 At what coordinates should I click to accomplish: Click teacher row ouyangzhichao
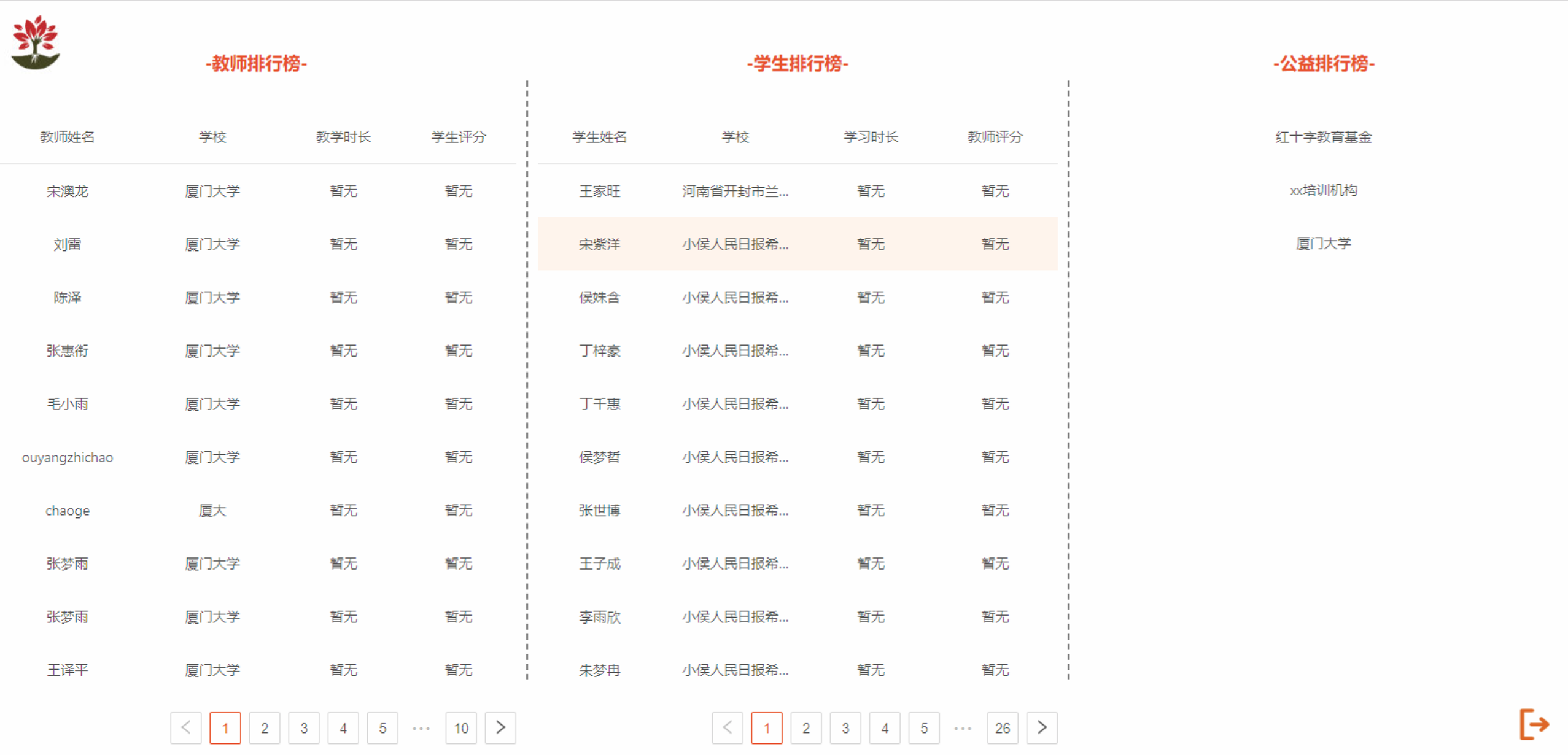pos(68,457)
